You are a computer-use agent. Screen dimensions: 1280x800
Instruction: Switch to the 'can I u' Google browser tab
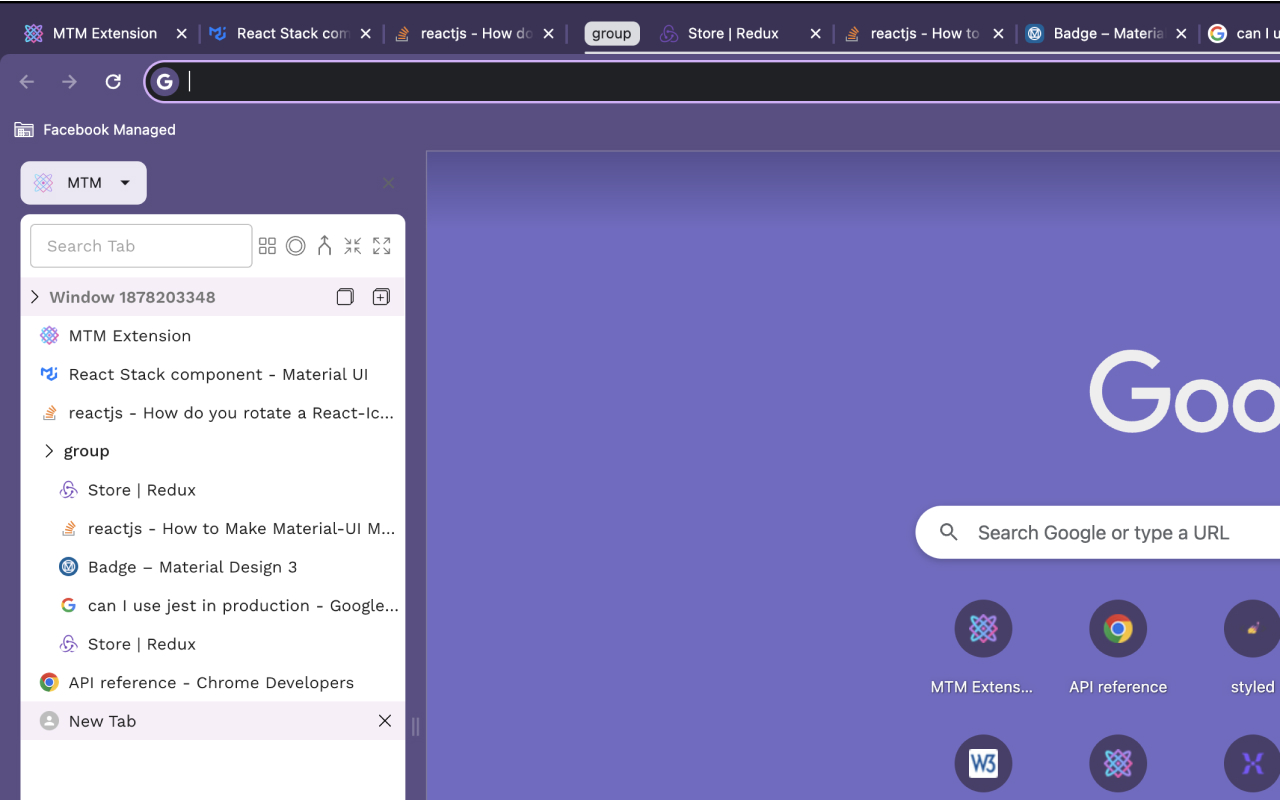[x=1241, y=34]
